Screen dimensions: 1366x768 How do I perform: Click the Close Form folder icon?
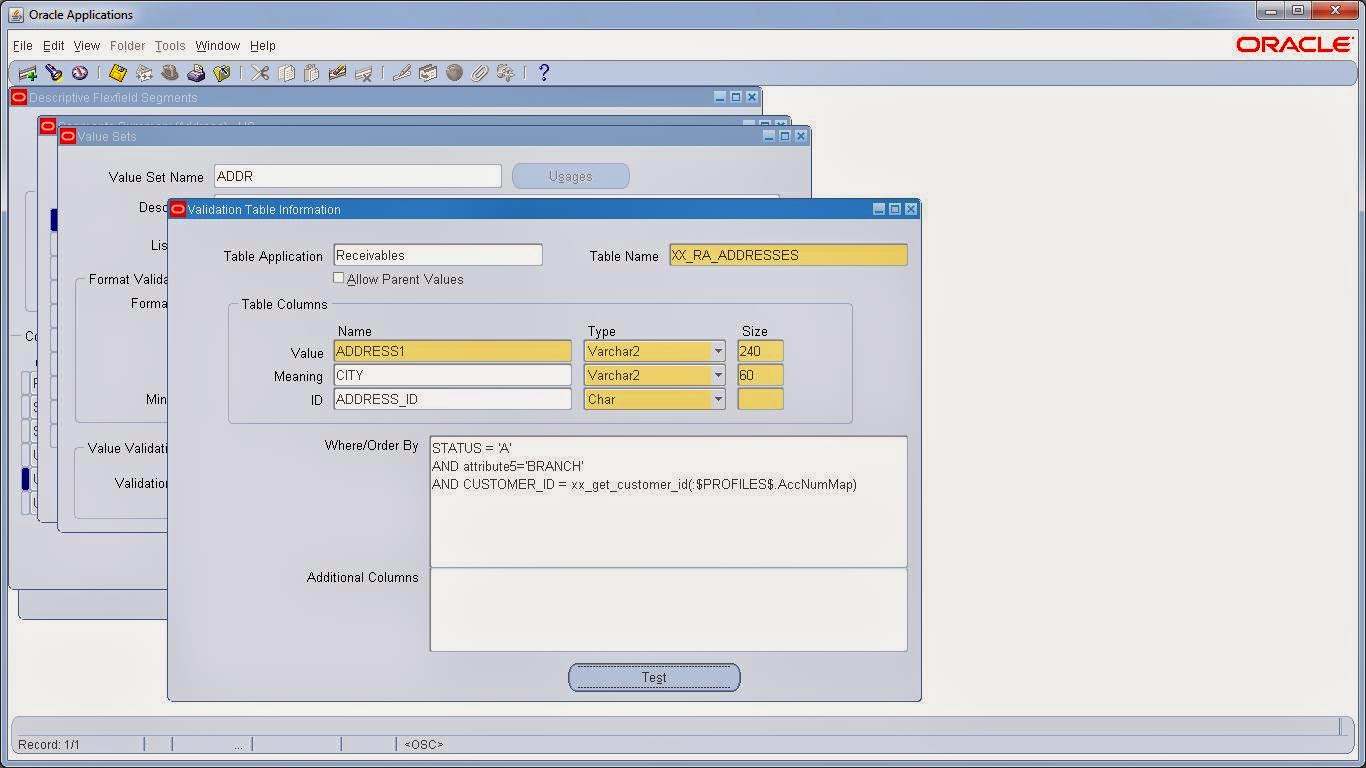pos(222,73)
